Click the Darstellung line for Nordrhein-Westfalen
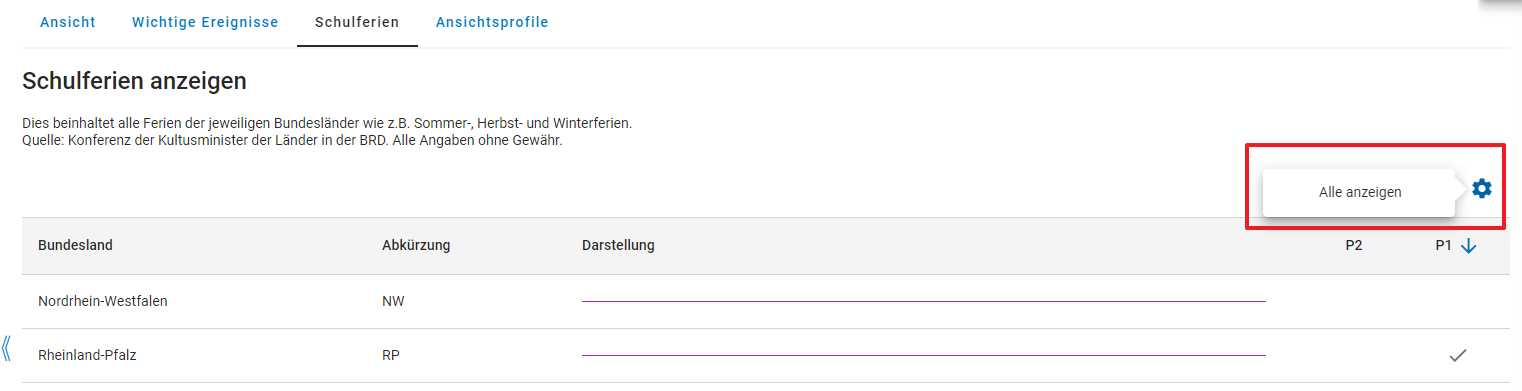This screenshot has height=391, width=1522. (924, 301)
